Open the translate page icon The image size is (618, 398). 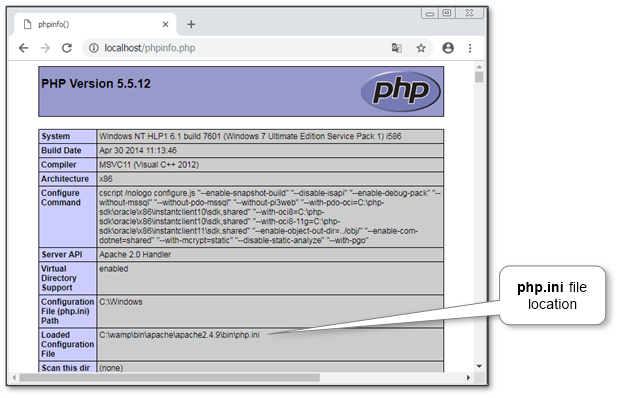[x=396, y=48]
